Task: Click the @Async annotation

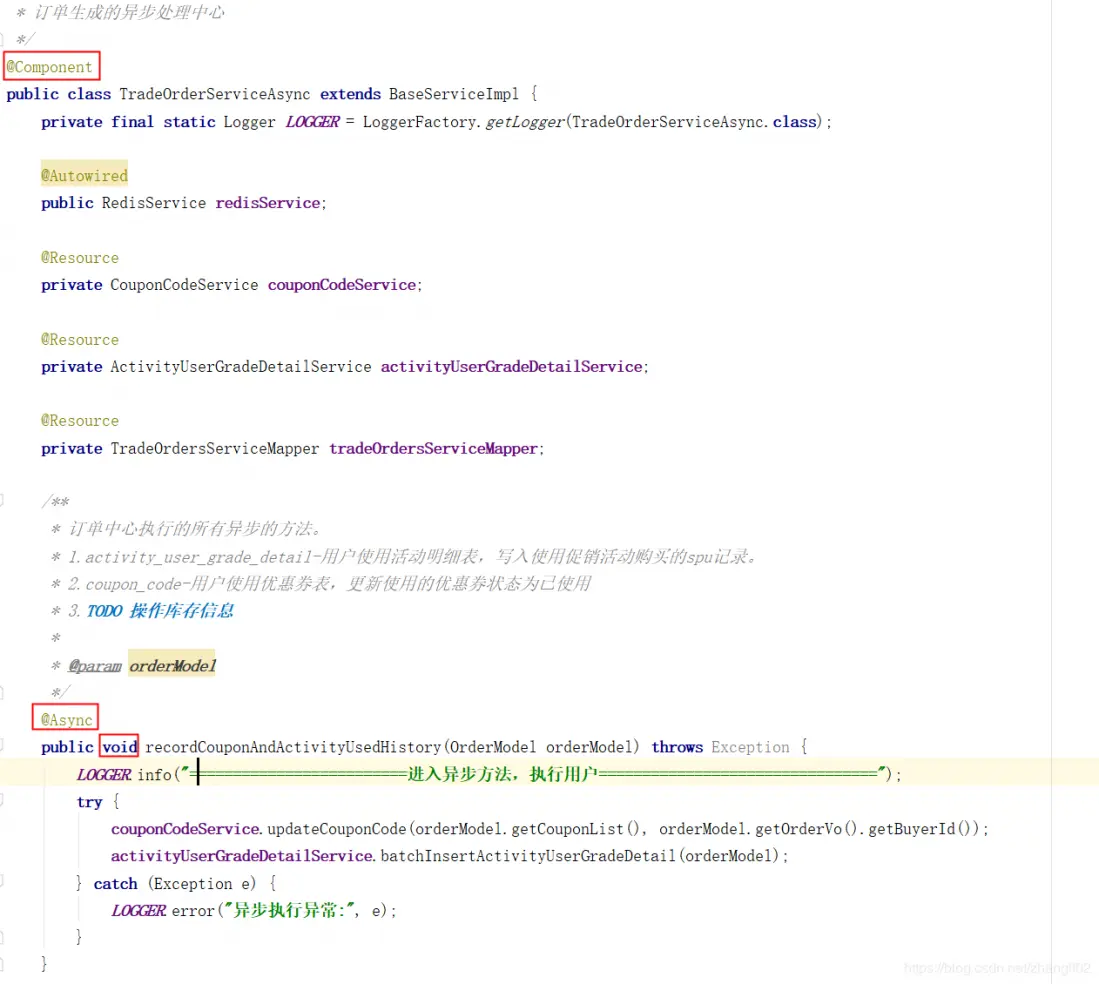Action: coord(67,720)
